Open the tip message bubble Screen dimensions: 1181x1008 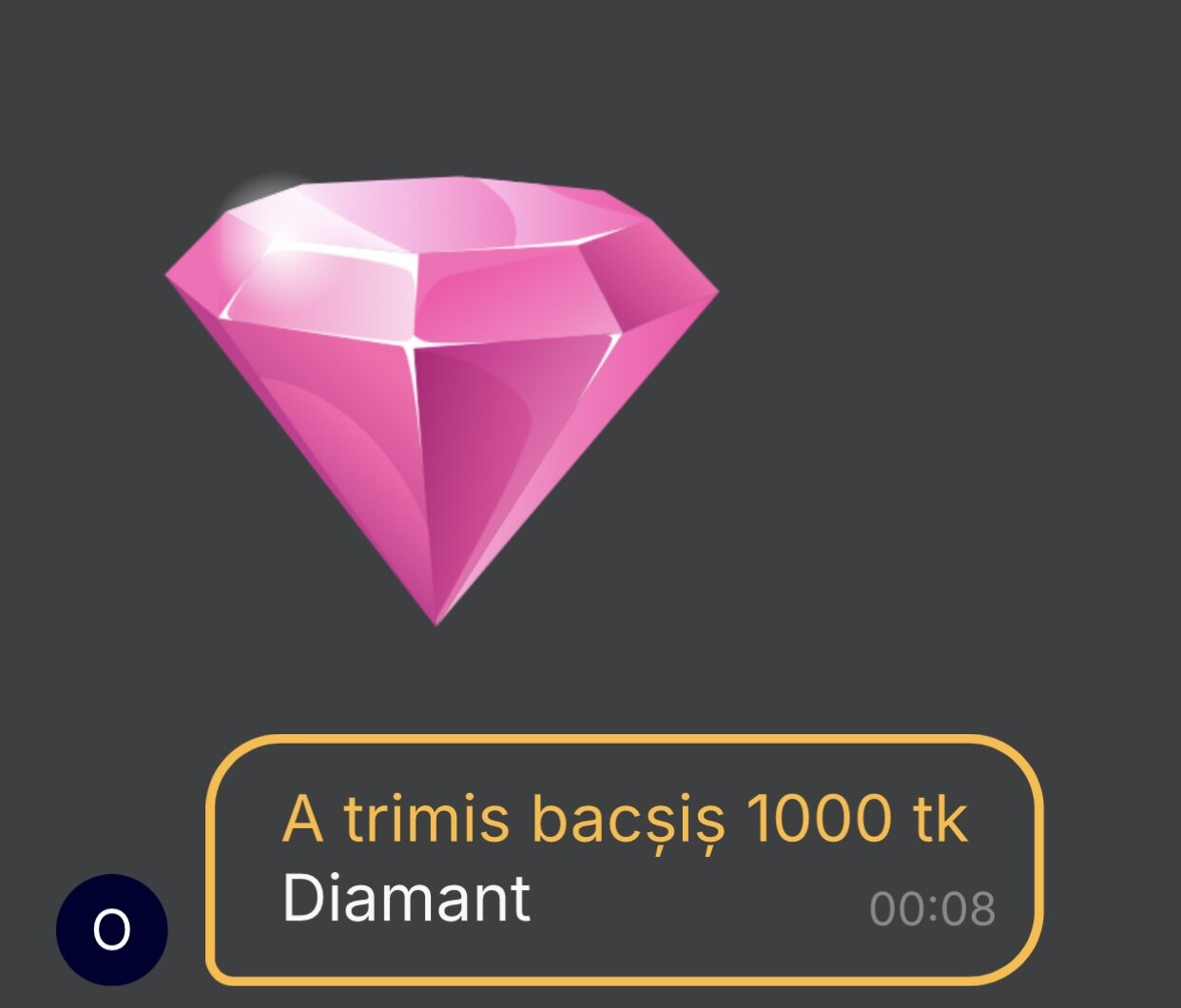click(x=625, y=860)
